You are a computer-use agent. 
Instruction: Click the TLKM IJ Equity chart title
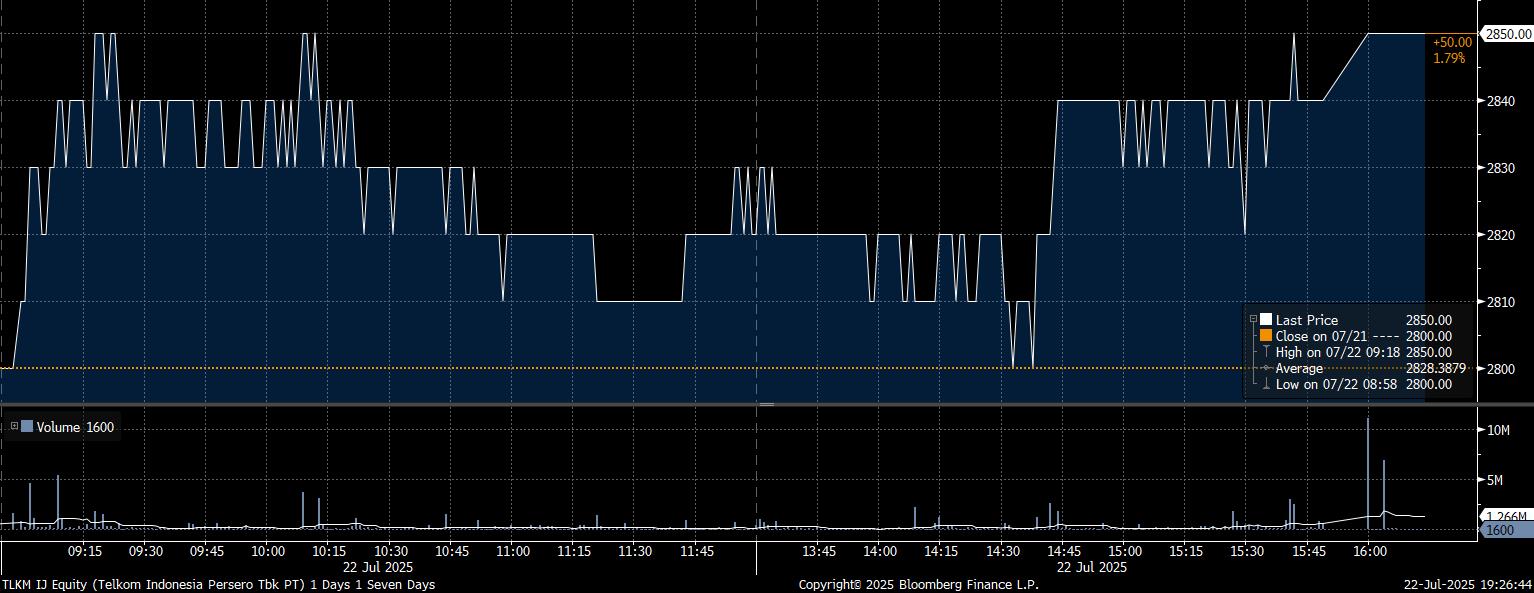pos(218,584)
